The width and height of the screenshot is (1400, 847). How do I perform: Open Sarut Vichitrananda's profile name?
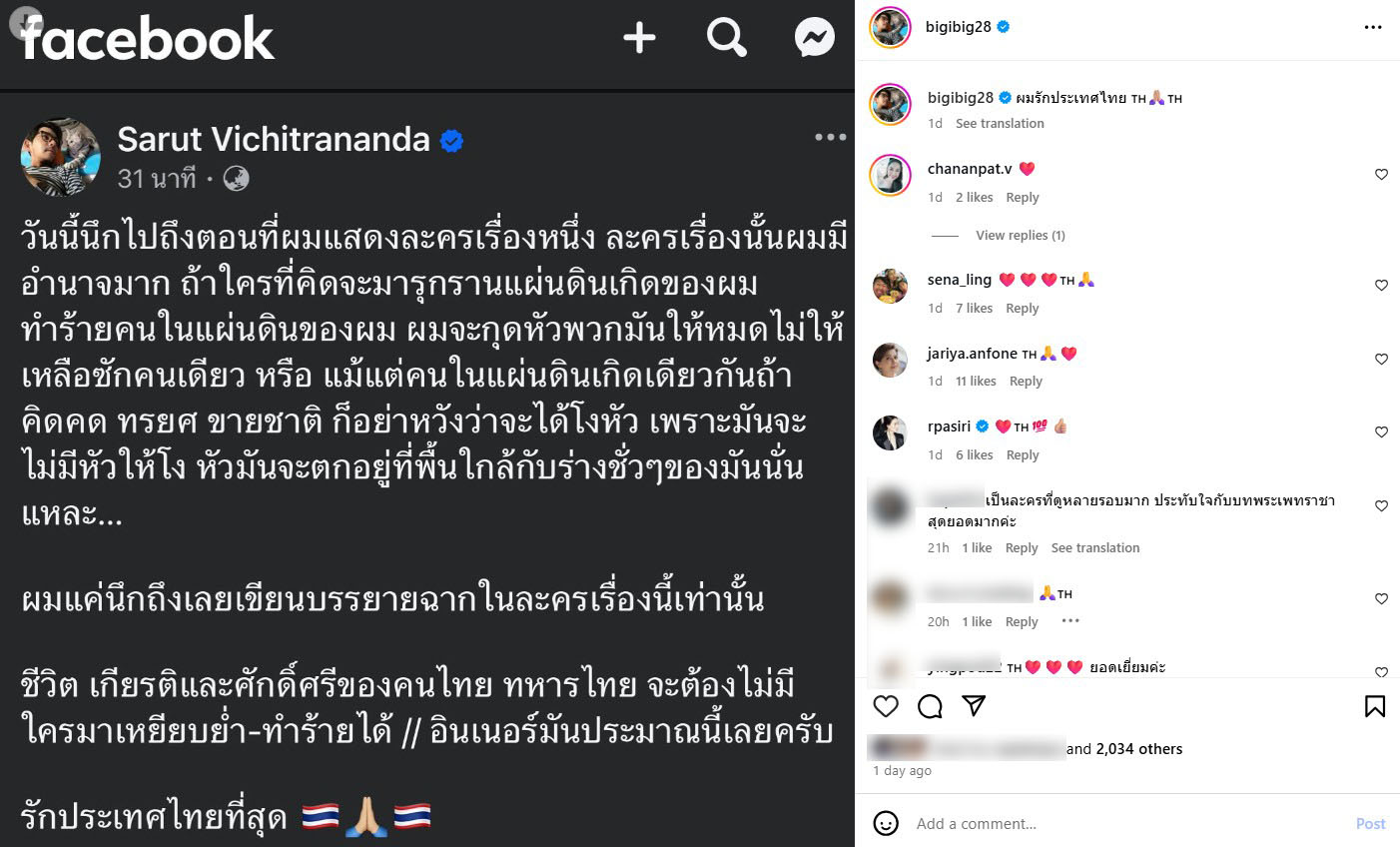tap(274, 139)
